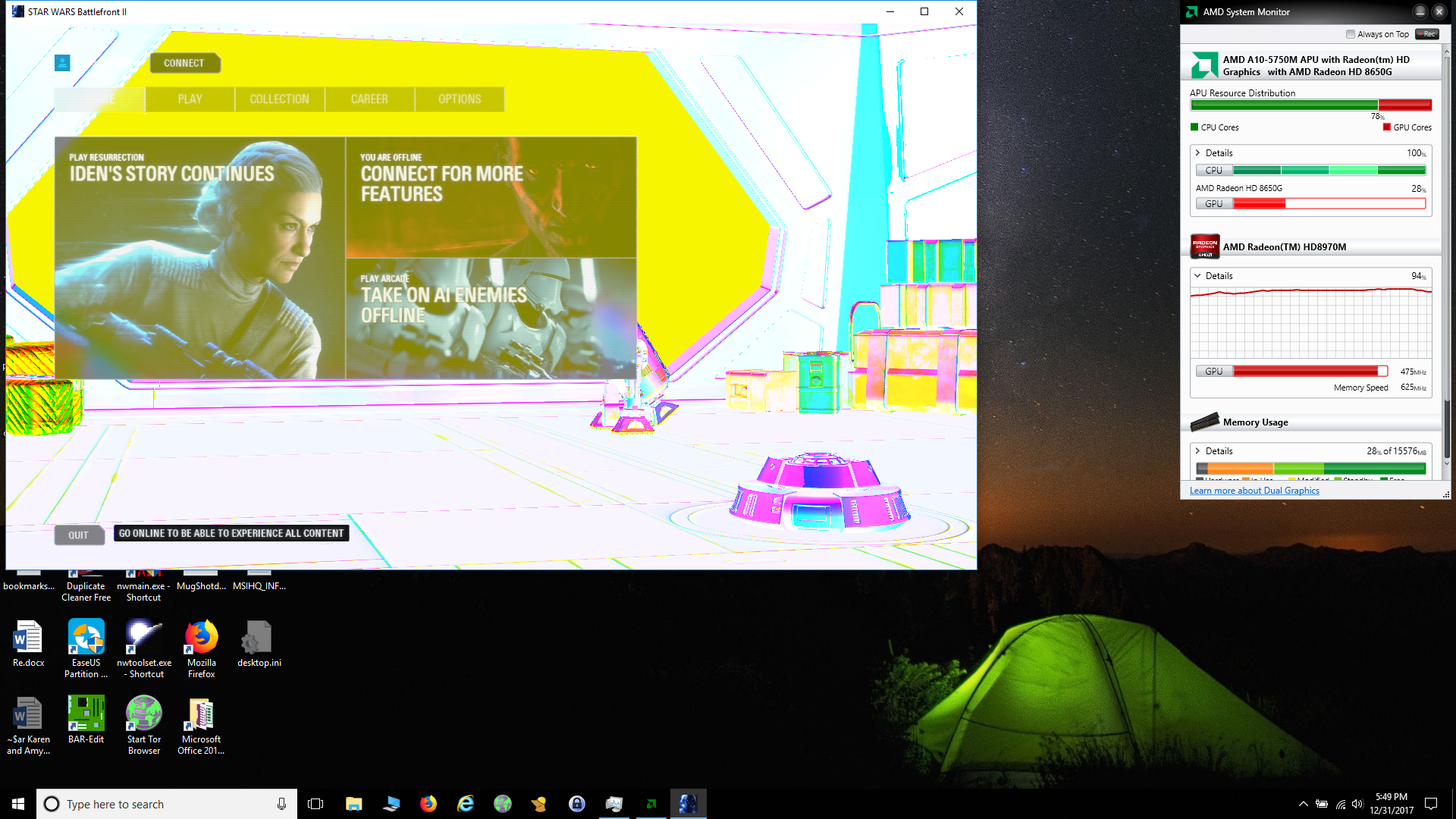The height and width of the screenshot is (819, 1456).
Task: Collapse the Radeon HD8970M Details section
Action: tap(1198, 276)
